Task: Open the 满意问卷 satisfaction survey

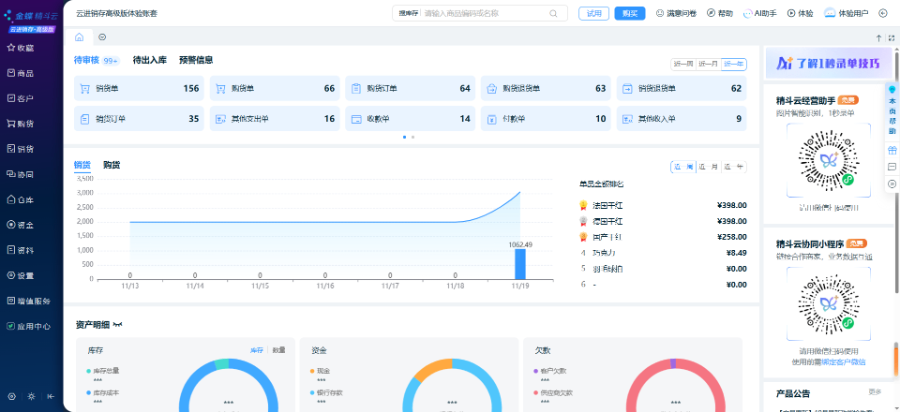Action: [x=676, y=13]
